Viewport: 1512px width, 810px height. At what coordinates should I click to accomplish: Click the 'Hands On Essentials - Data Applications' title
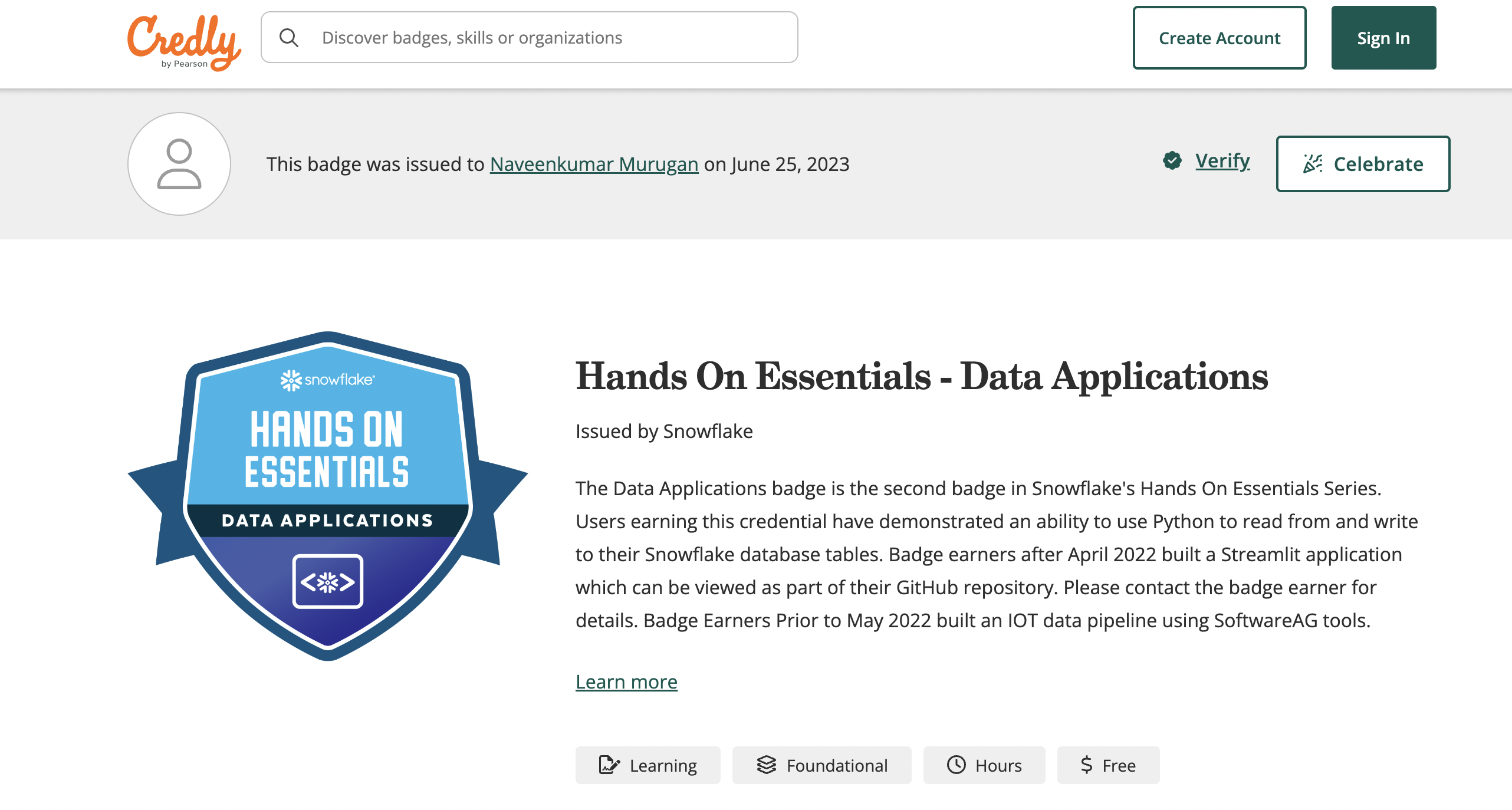pyautogui.click(x=922, y=376)
